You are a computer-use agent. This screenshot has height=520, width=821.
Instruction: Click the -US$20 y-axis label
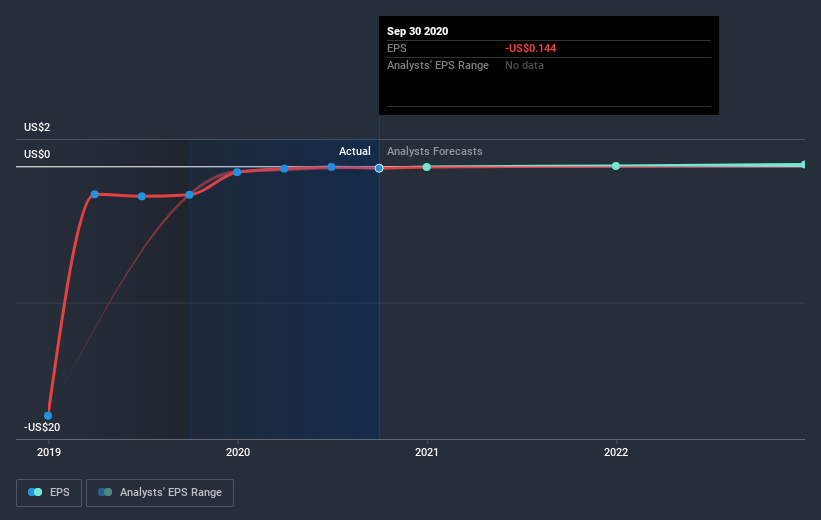click(42, 427)
